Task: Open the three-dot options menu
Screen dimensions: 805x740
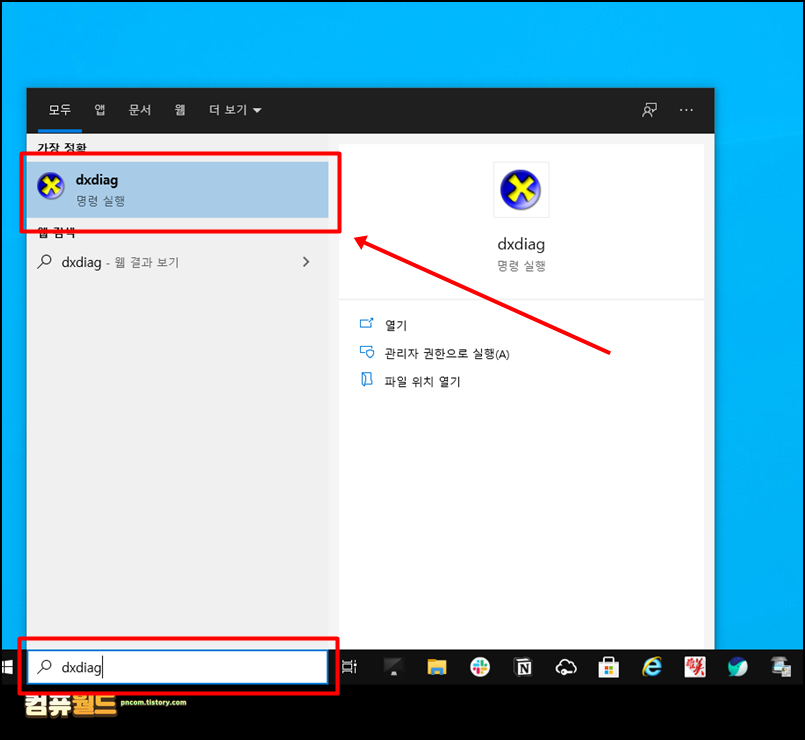Action: click(686, 109)
